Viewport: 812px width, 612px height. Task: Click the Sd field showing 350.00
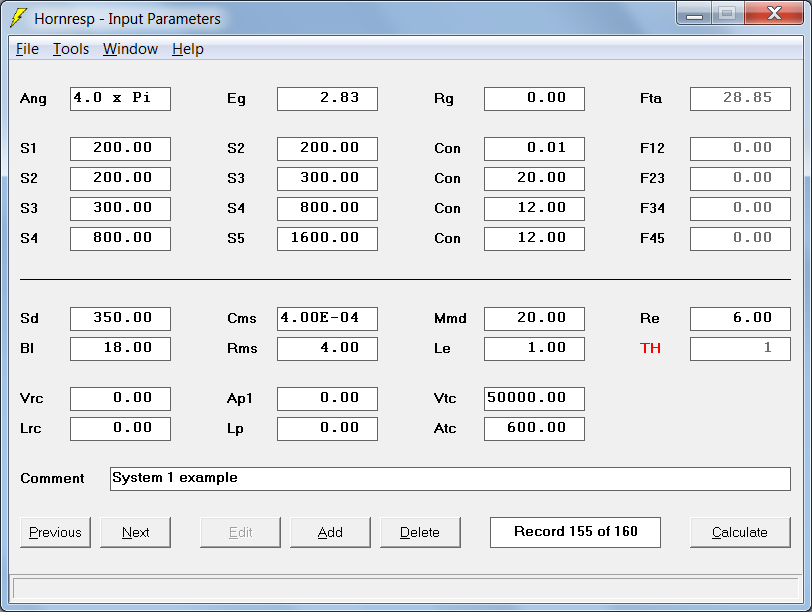pos(120,318)
